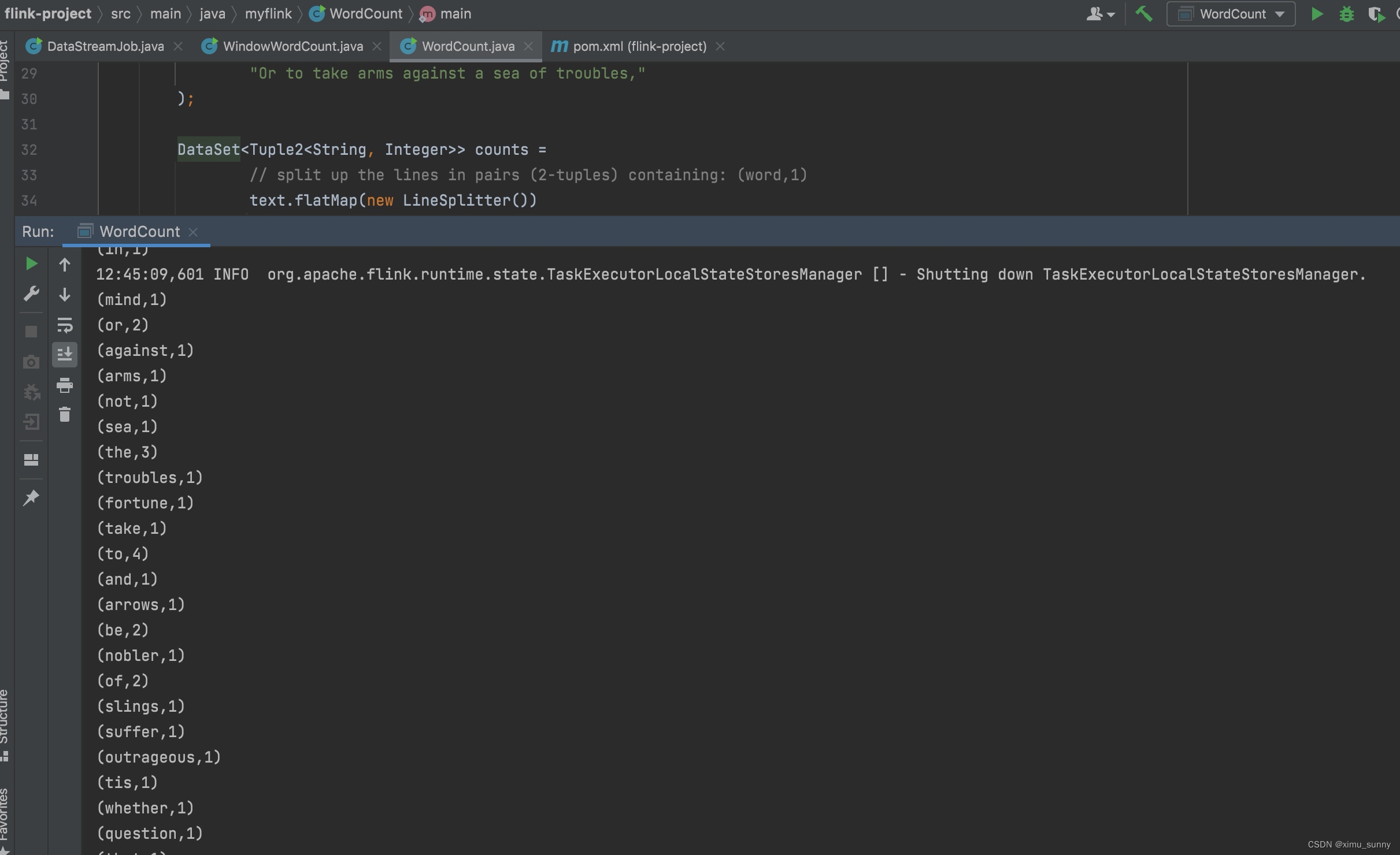Image resolution: width=1400 pixels, height=855 pixels.
Task: Close the pom.xml tab
Action: coord(720,46)
